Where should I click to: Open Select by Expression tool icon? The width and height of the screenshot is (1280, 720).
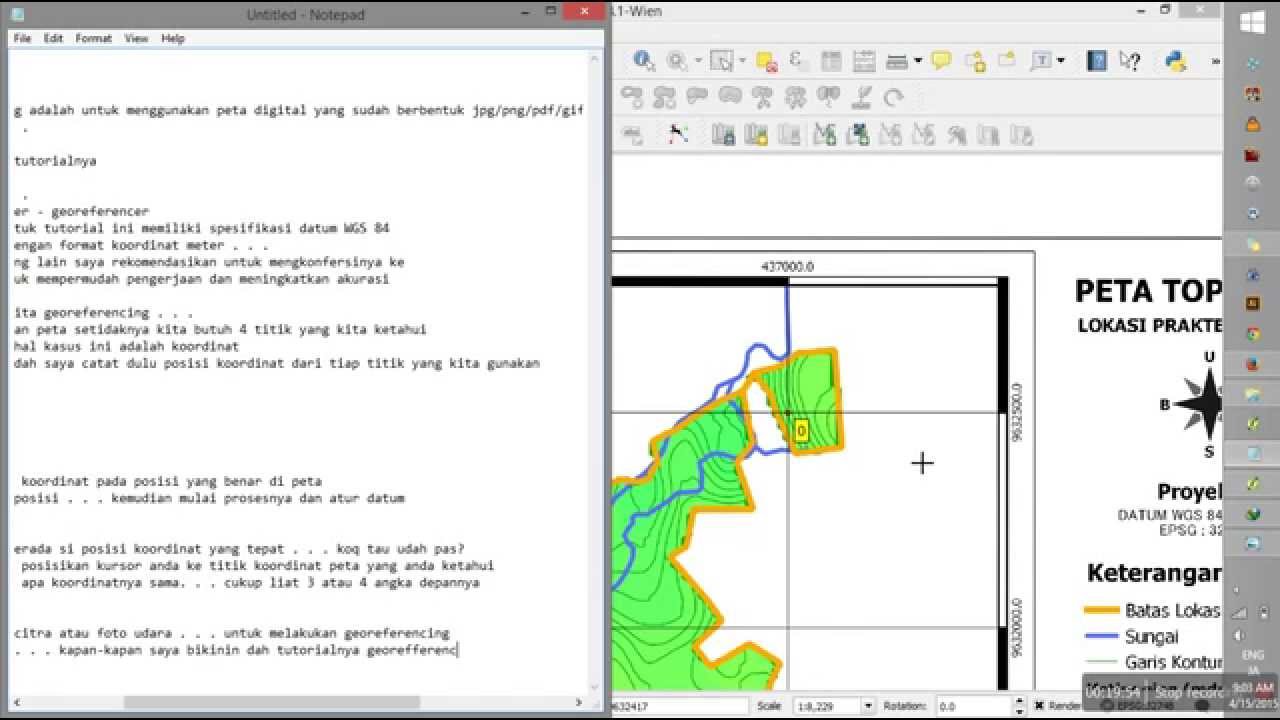[798, 61]
